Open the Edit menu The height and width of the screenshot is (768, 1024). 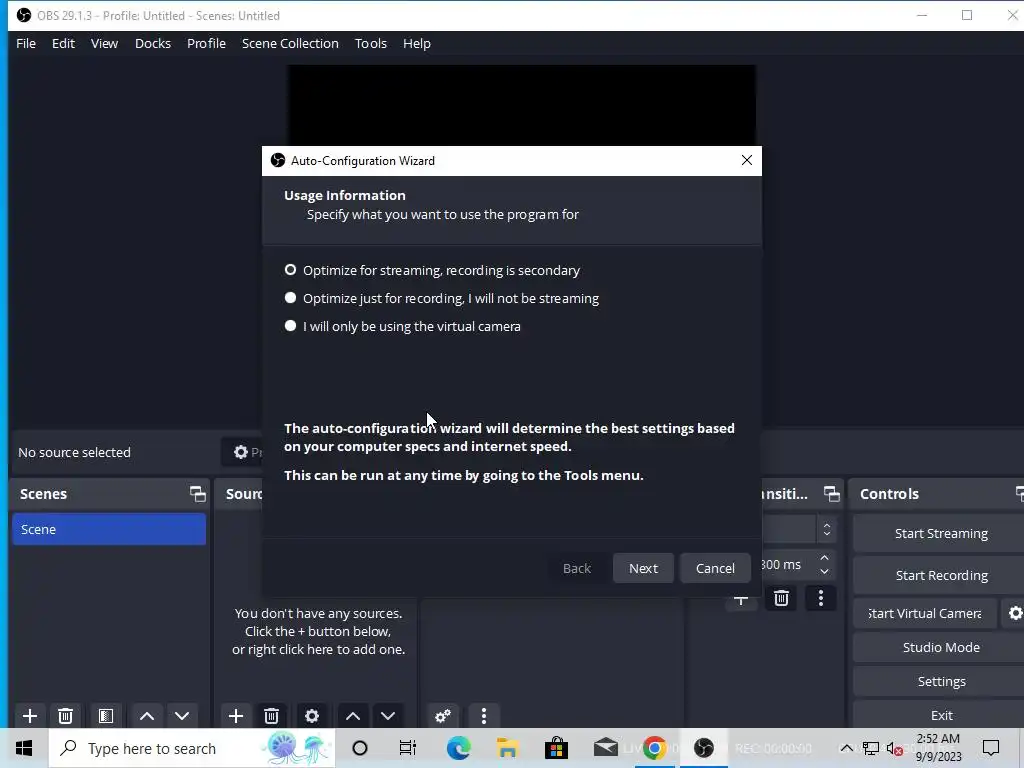tap(63, 43)
